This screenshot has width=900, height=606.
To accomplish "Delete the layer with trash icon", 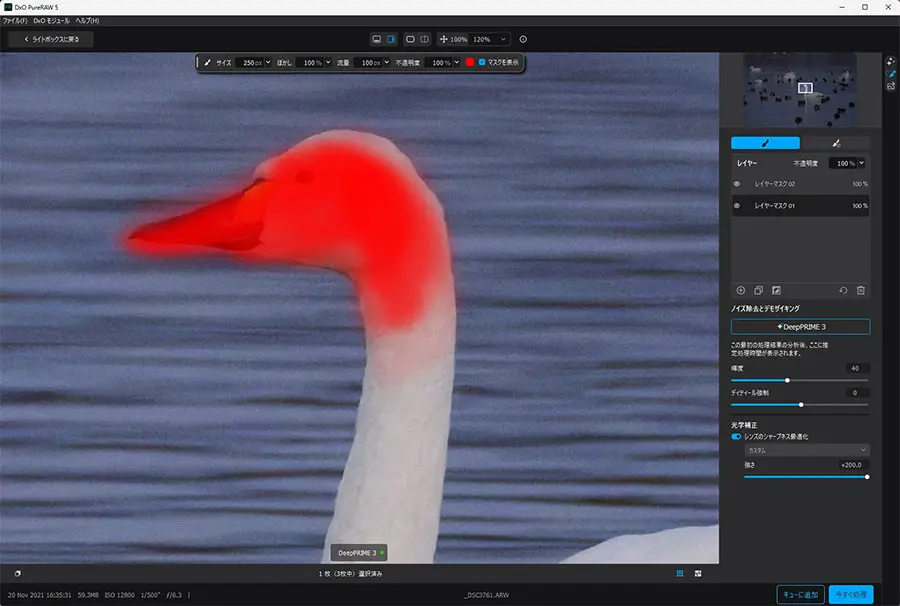I will point(861,290).
